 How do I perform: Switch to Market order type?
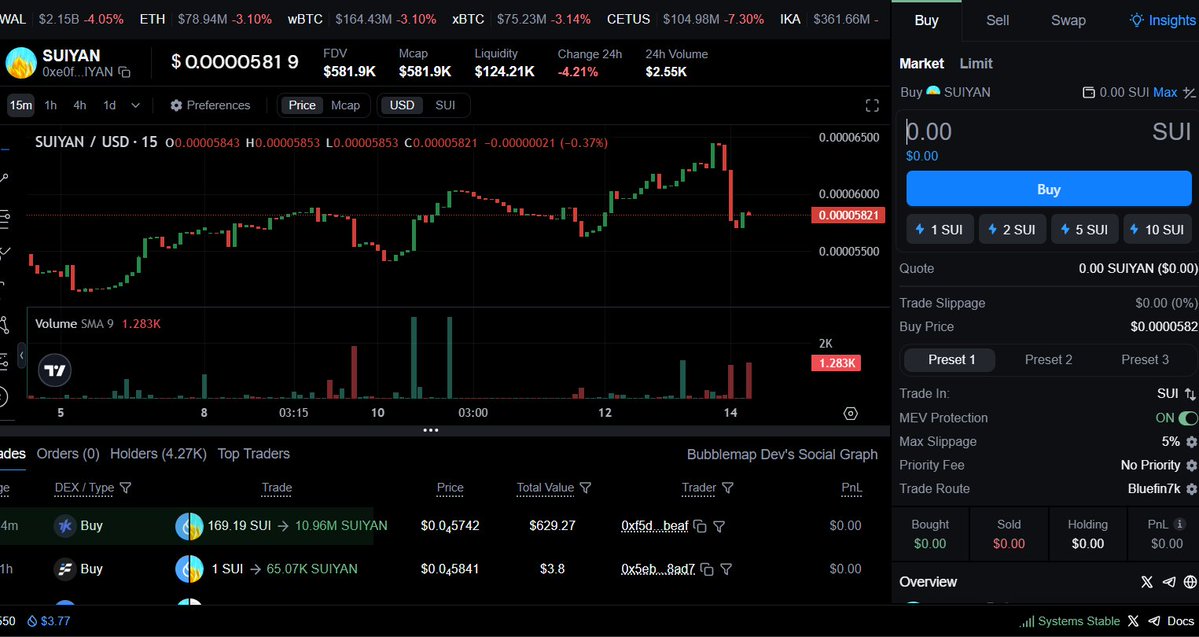[x=921, y=63]
